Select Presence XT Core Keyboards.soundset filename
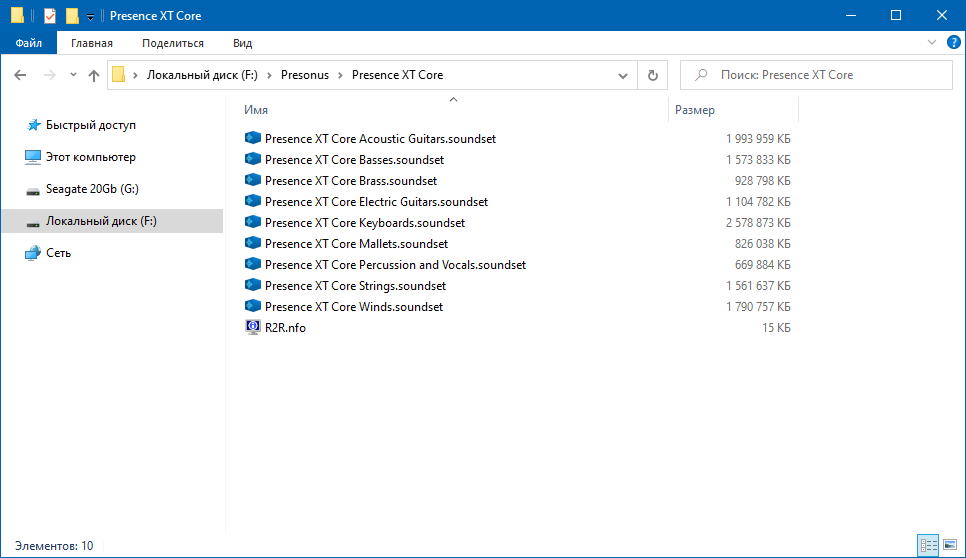 [365, 222]
